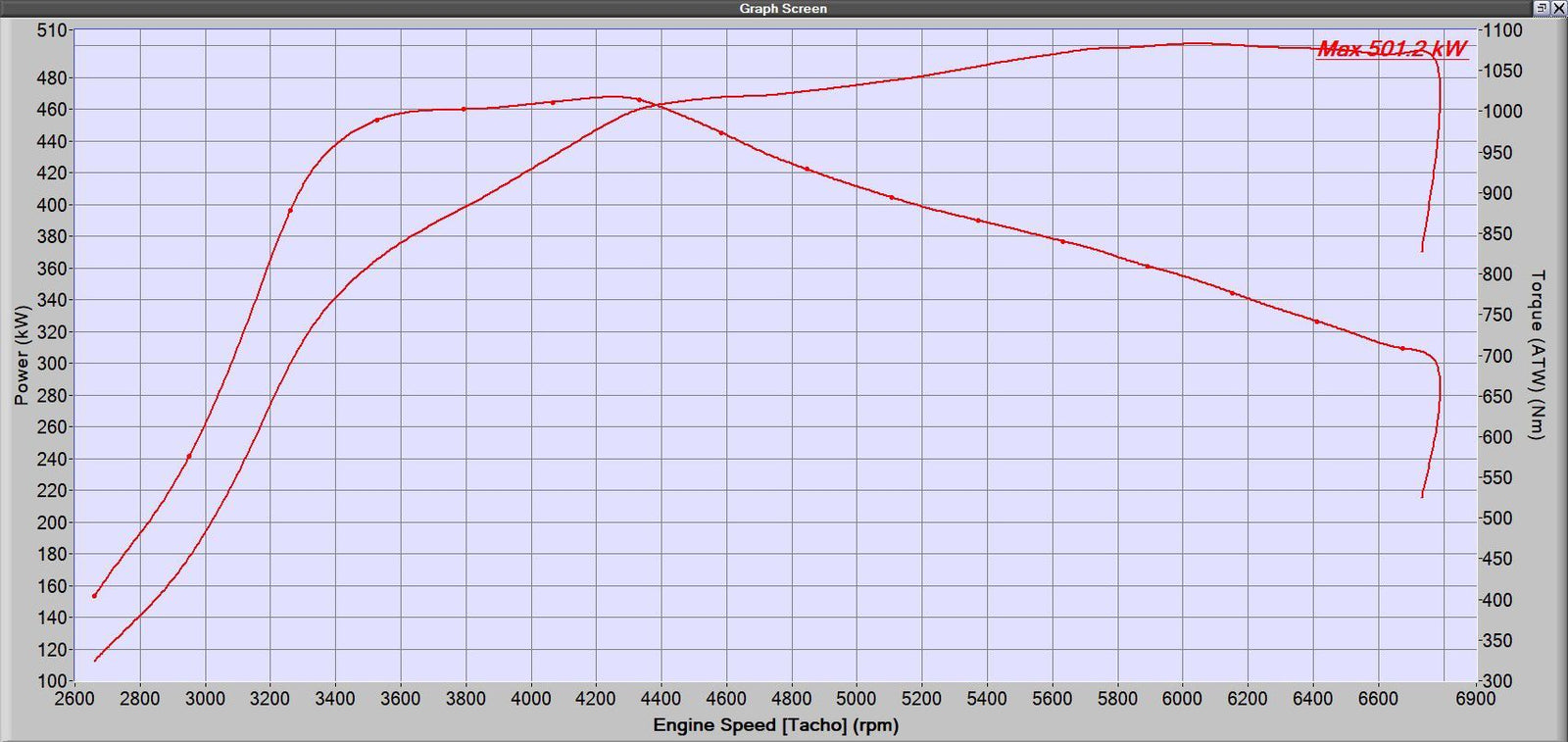1568x742 pixels.
Task: Select torque curve marker near 5100 rpm
Action: click(892, 197)
